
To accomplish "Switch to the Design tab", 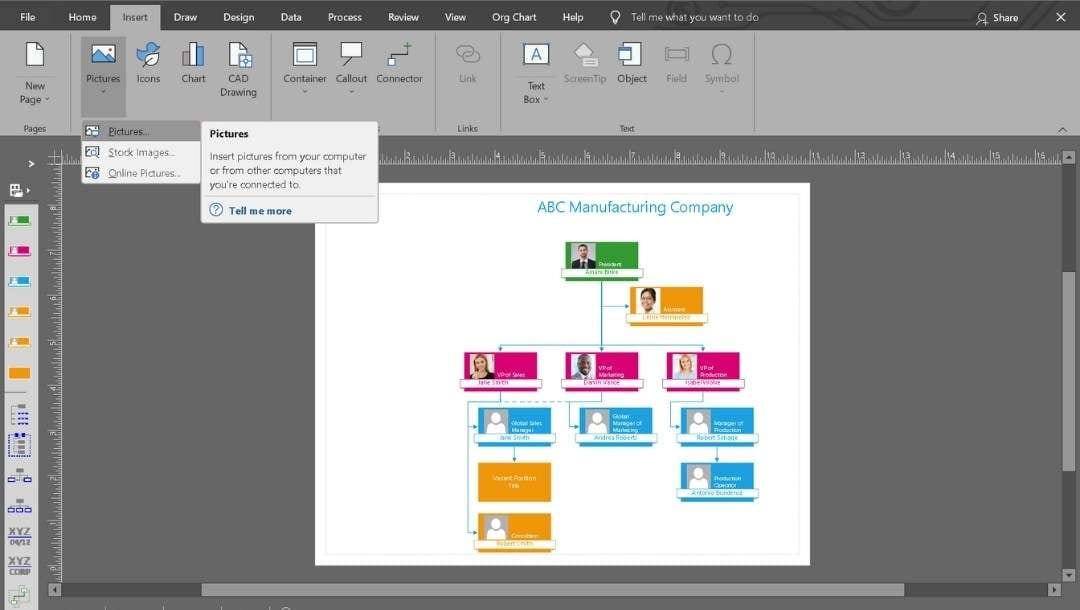I will pos(238,17).
